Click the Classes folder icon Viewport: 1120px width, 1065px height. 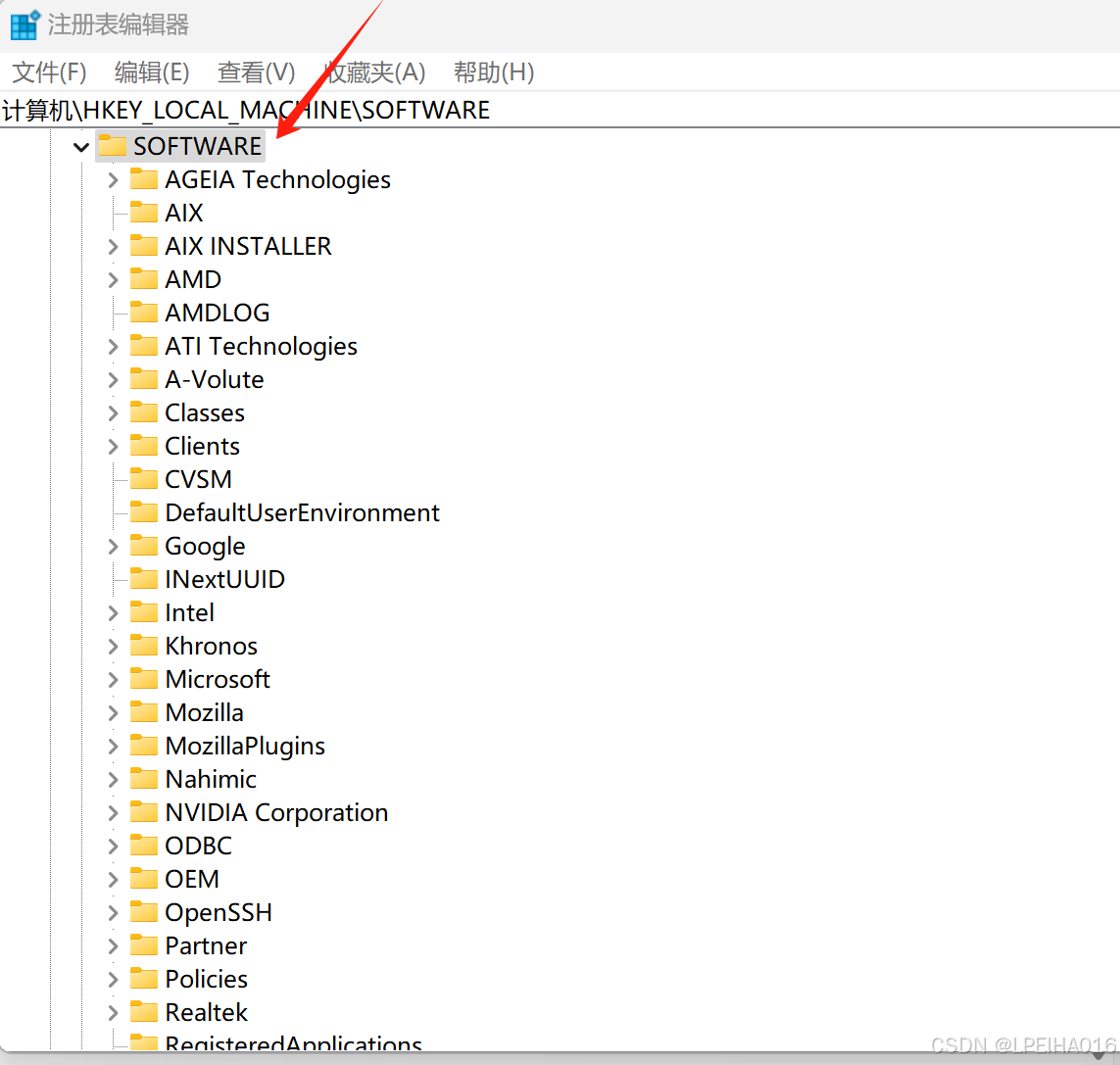point(144,412)
